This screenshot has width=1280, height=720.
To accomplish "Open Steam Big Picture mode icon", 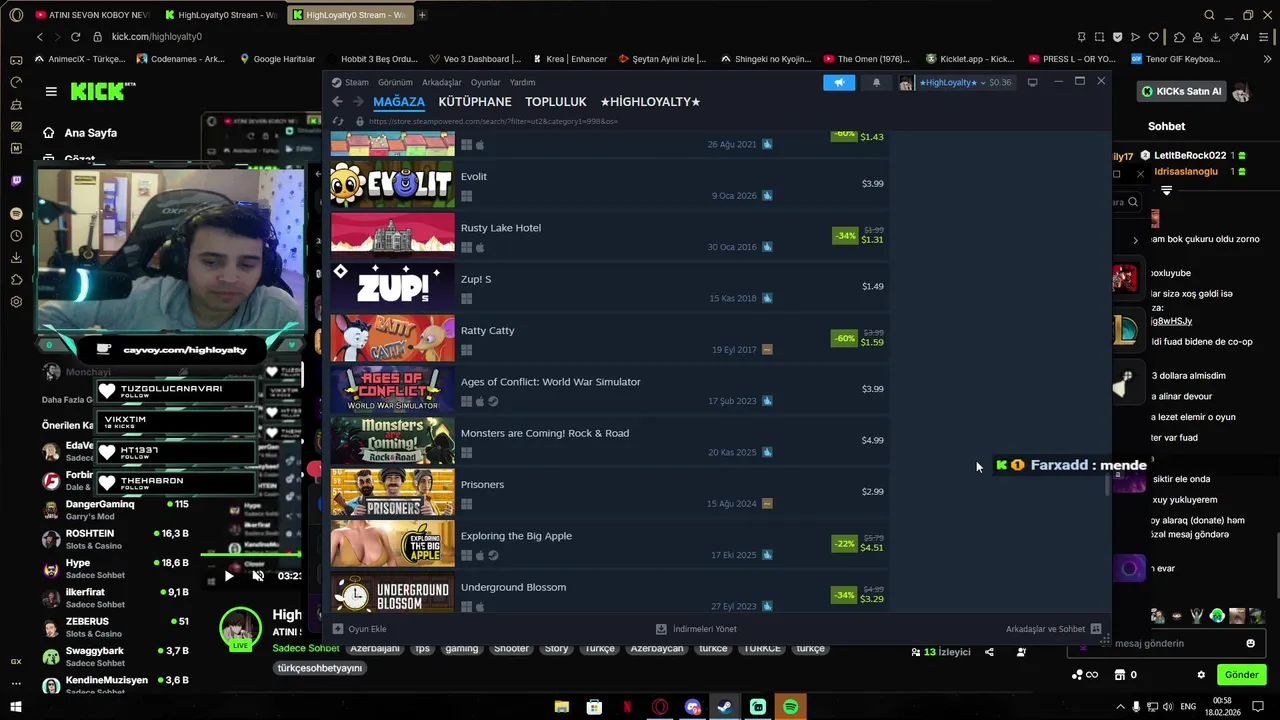I will click(1032, 82).
